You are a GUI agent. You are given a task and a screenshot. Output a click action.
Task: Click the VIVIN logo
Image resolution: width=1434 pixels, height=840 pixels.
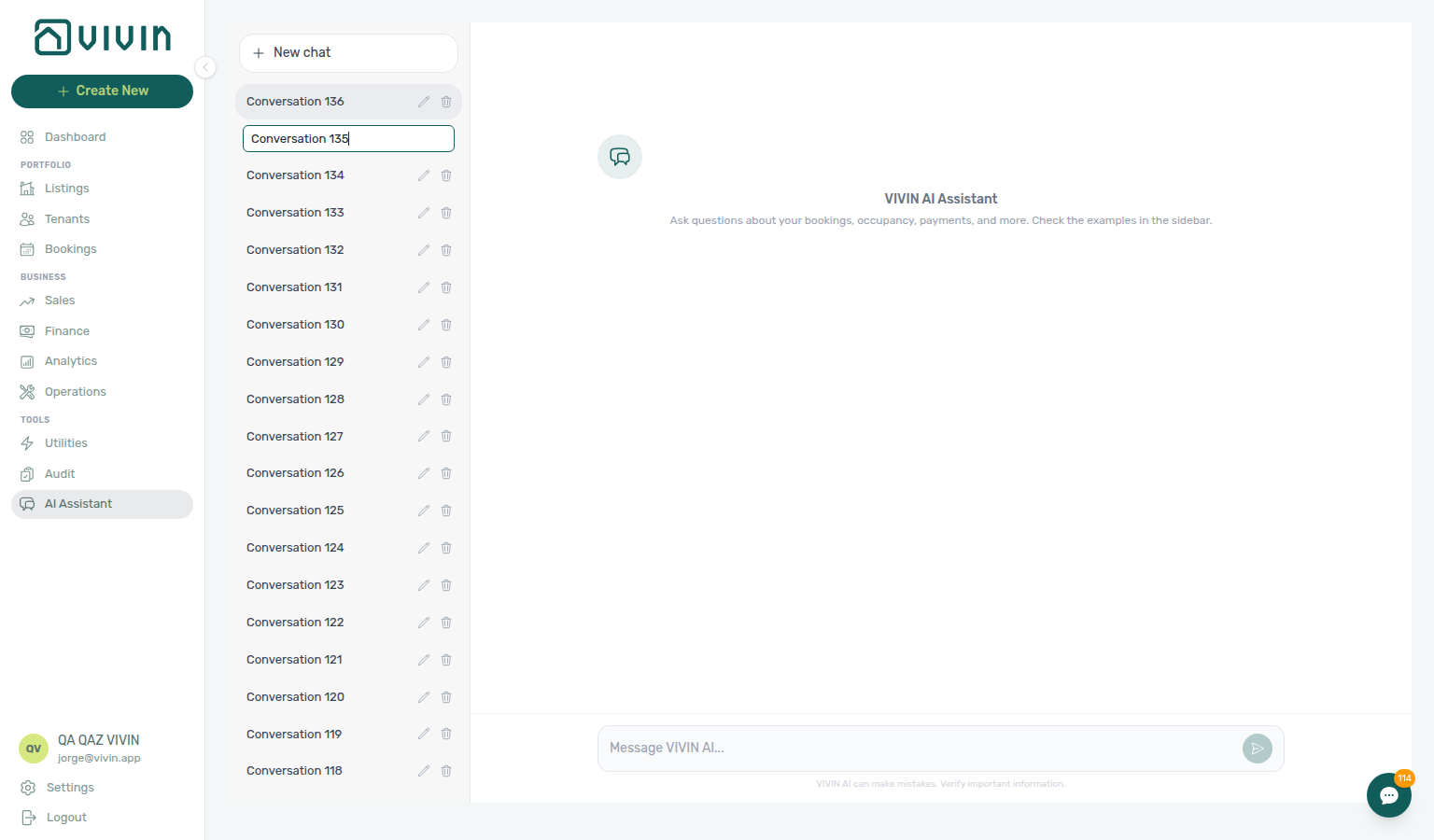point(103,37)
